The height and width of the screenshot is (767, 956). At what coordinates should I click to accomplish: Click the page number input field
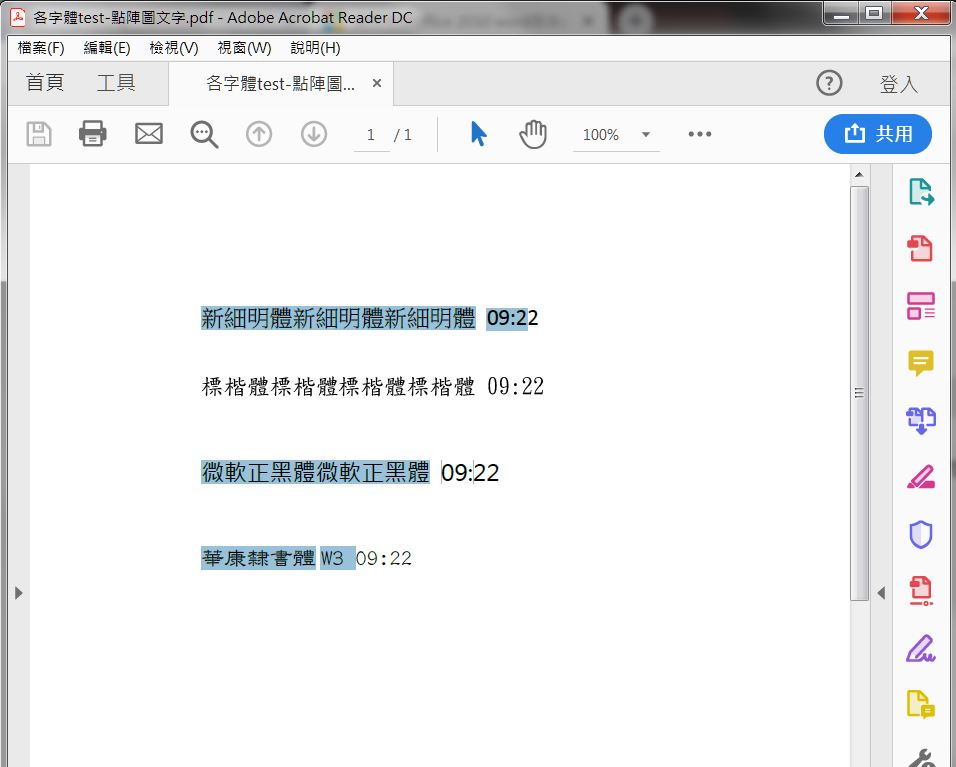click(371, 135)
